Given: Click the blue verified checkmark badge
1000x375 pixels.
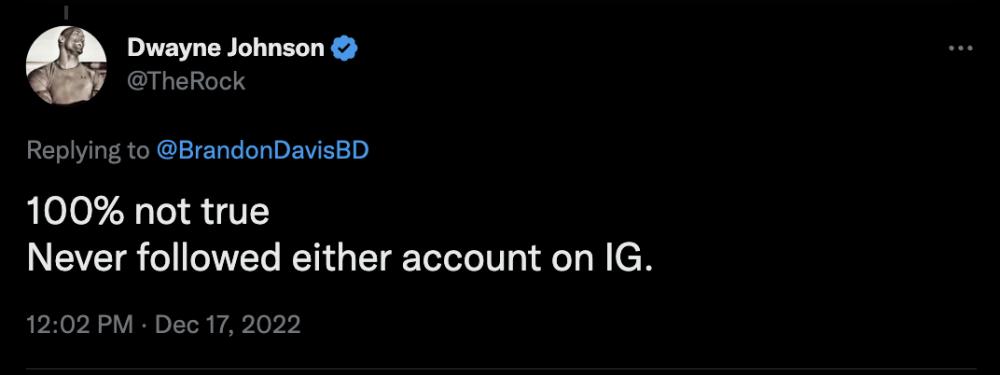Looking at the screenshot, I should pos(344,48).
